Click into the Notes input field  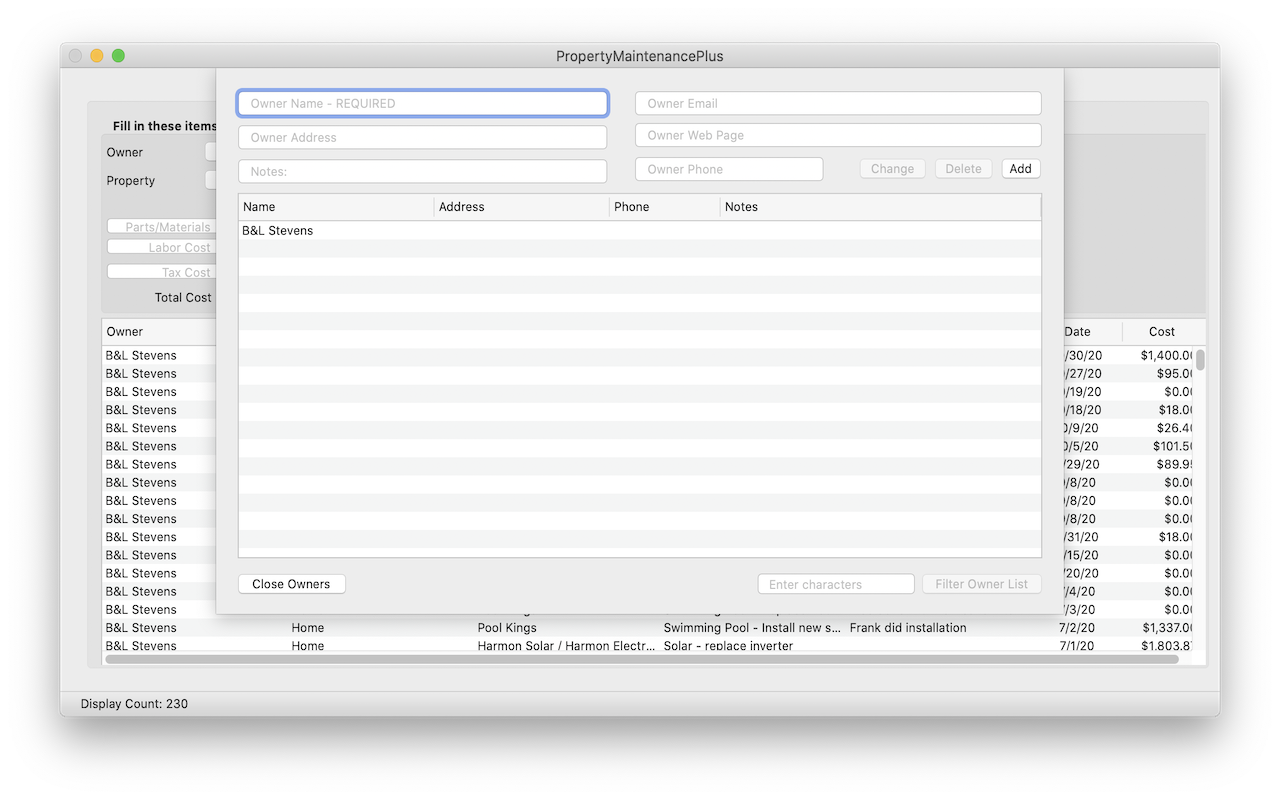click(x=422, y=171)
